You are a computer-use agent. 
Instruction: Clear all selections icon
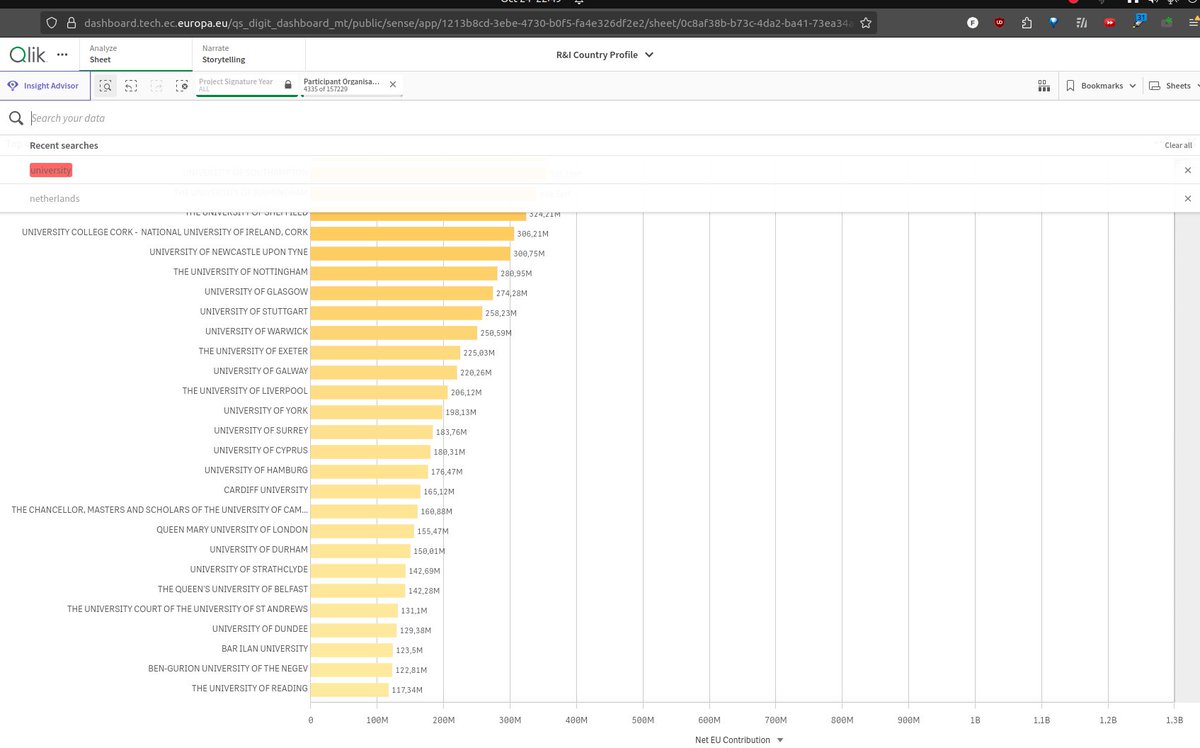coord(181,86)
